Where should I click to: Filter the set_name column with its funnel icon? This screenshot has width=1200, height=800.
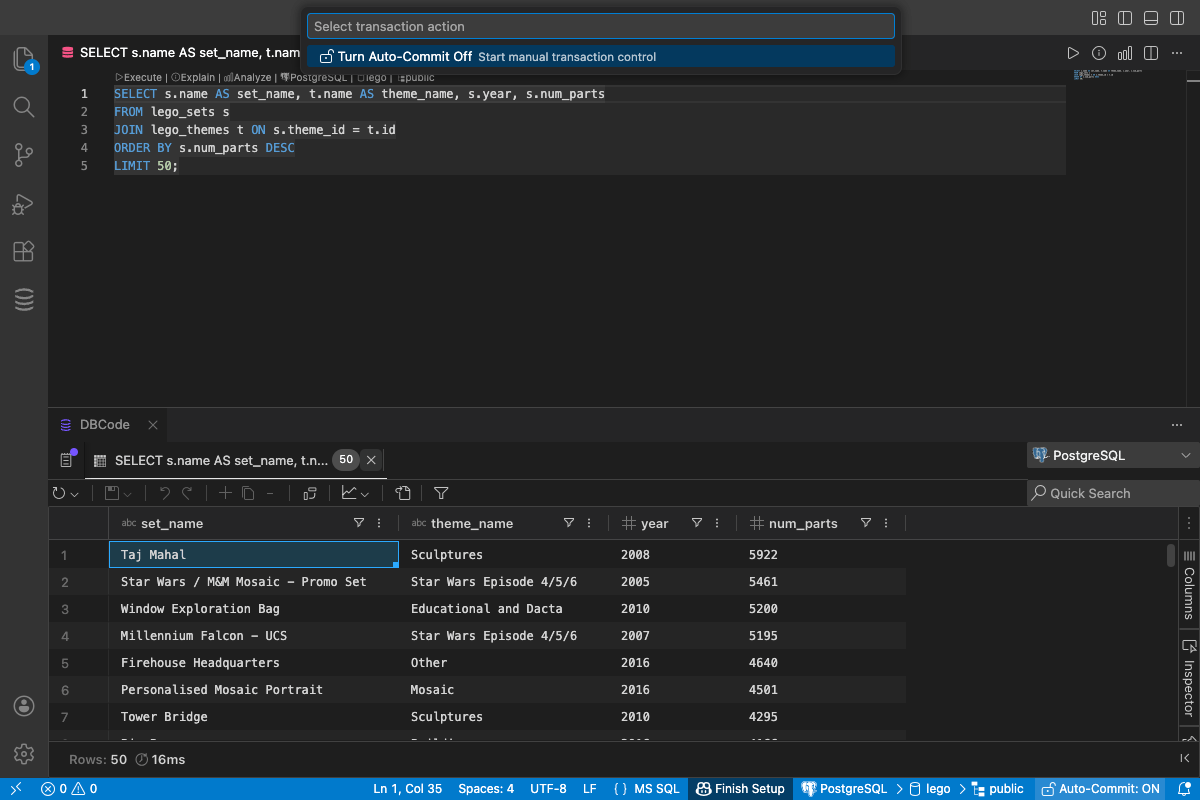[358, 522]
